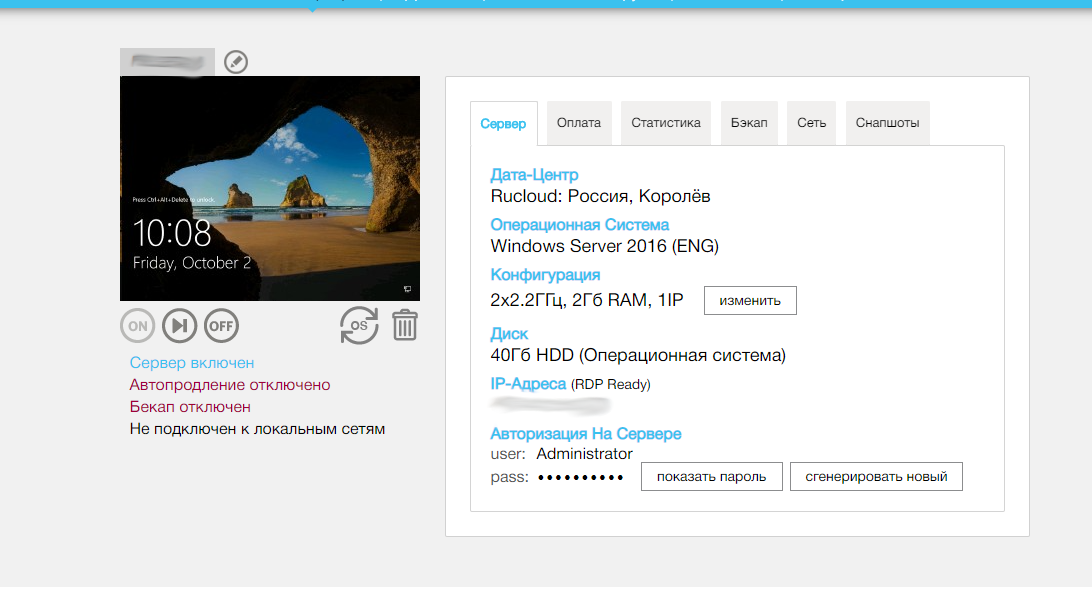Image resolution: width=1092 pixels, height=590 pixels.
Task: Click the reinstall OS icon
Action: click(359, 325)
